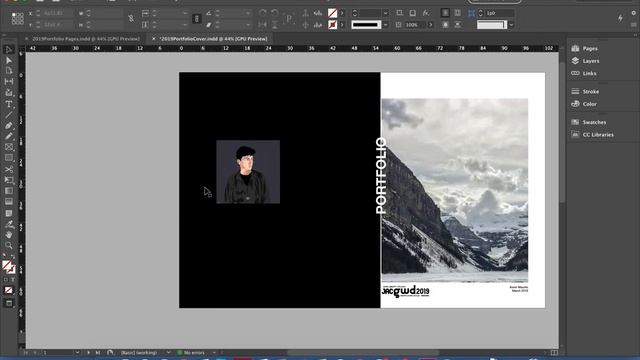Click the lightning Quick Apply icon
The image size is (640, 360).
pyautogui.click(x=620, y=18)
